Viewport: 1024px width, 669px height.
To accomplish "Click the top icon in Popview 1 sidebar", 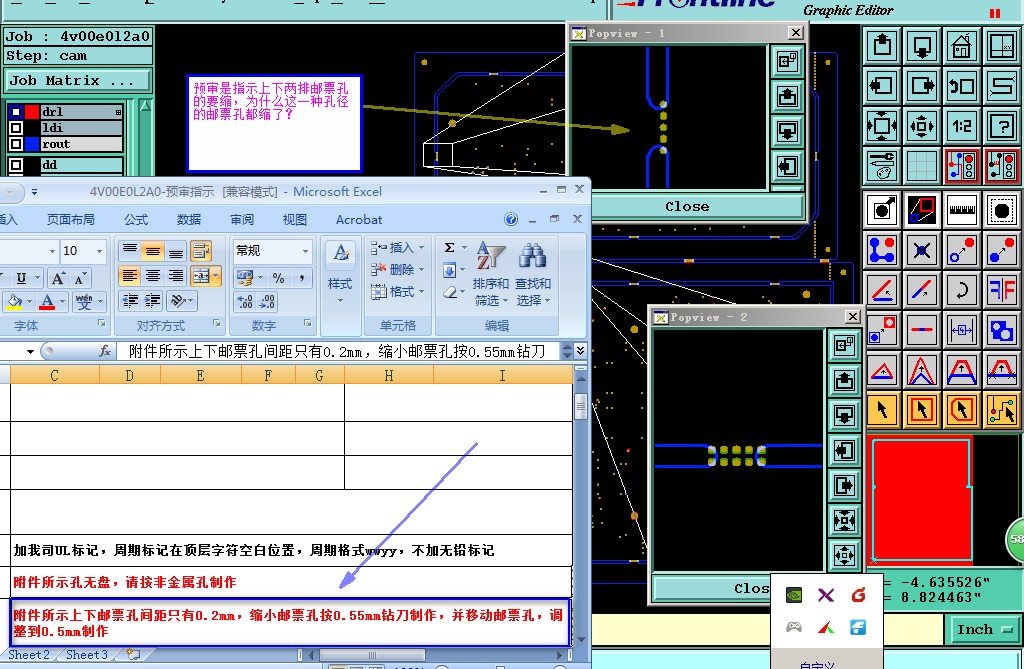I will click(x=787, y=62).
